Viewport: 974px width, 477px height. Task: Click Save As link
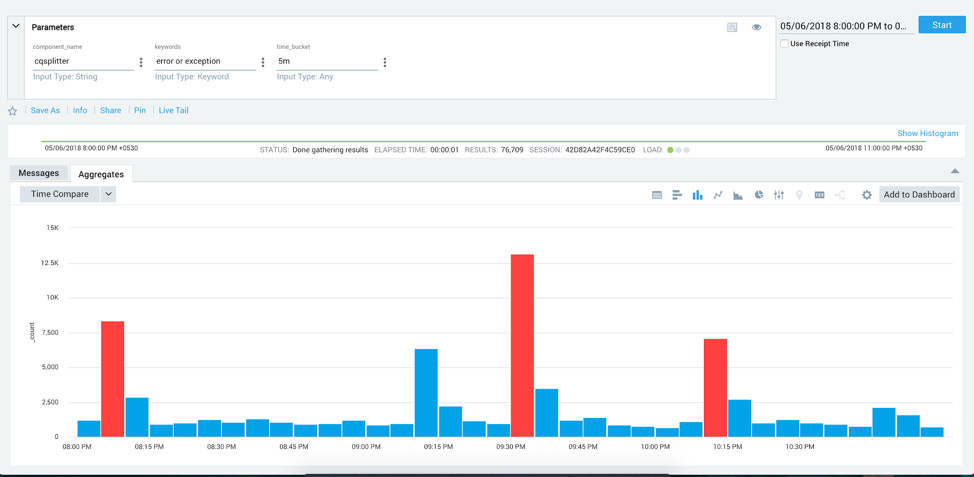[45, 111]
